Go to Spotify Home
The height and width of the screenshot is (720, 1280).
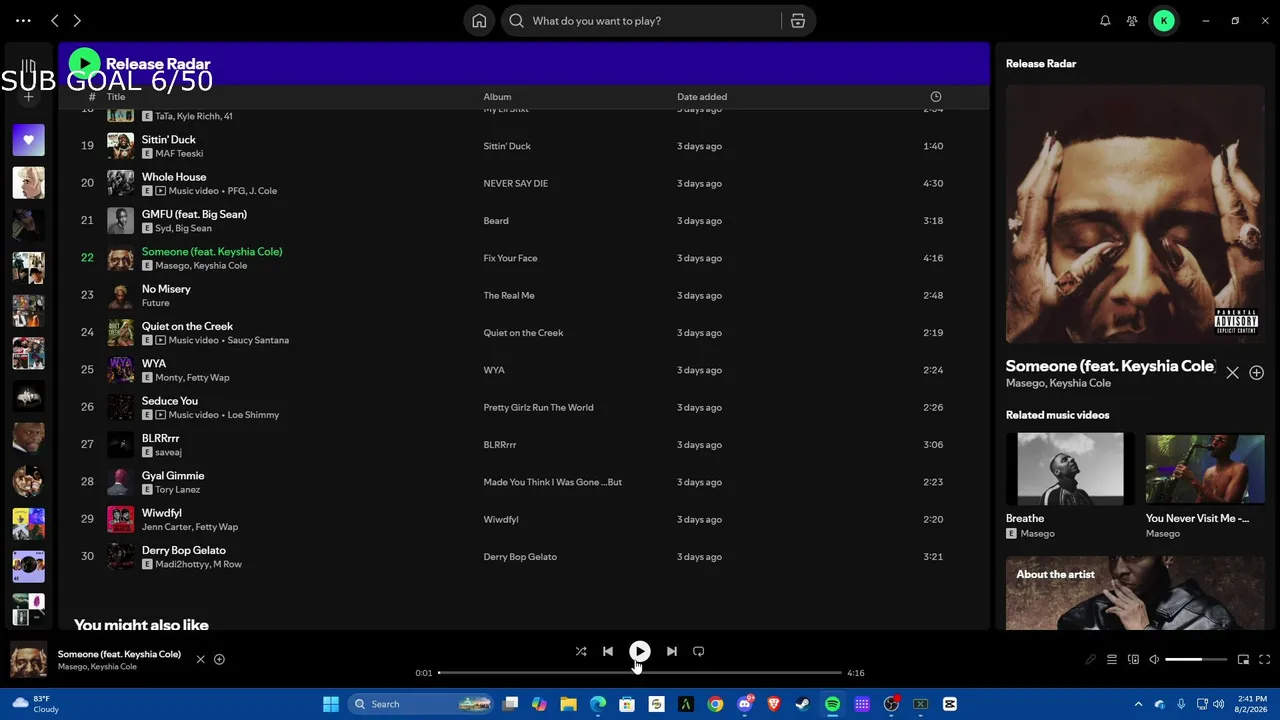pyautogui.click(x=479, y=21)
